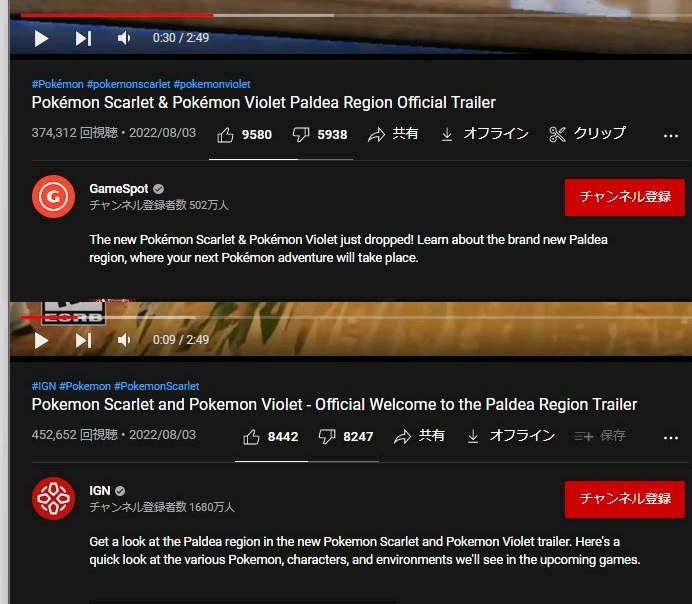Click IGN subscriber count 1680万人
Screen dimensions: 692x604
pyautogui.click(x=162, y=507)
